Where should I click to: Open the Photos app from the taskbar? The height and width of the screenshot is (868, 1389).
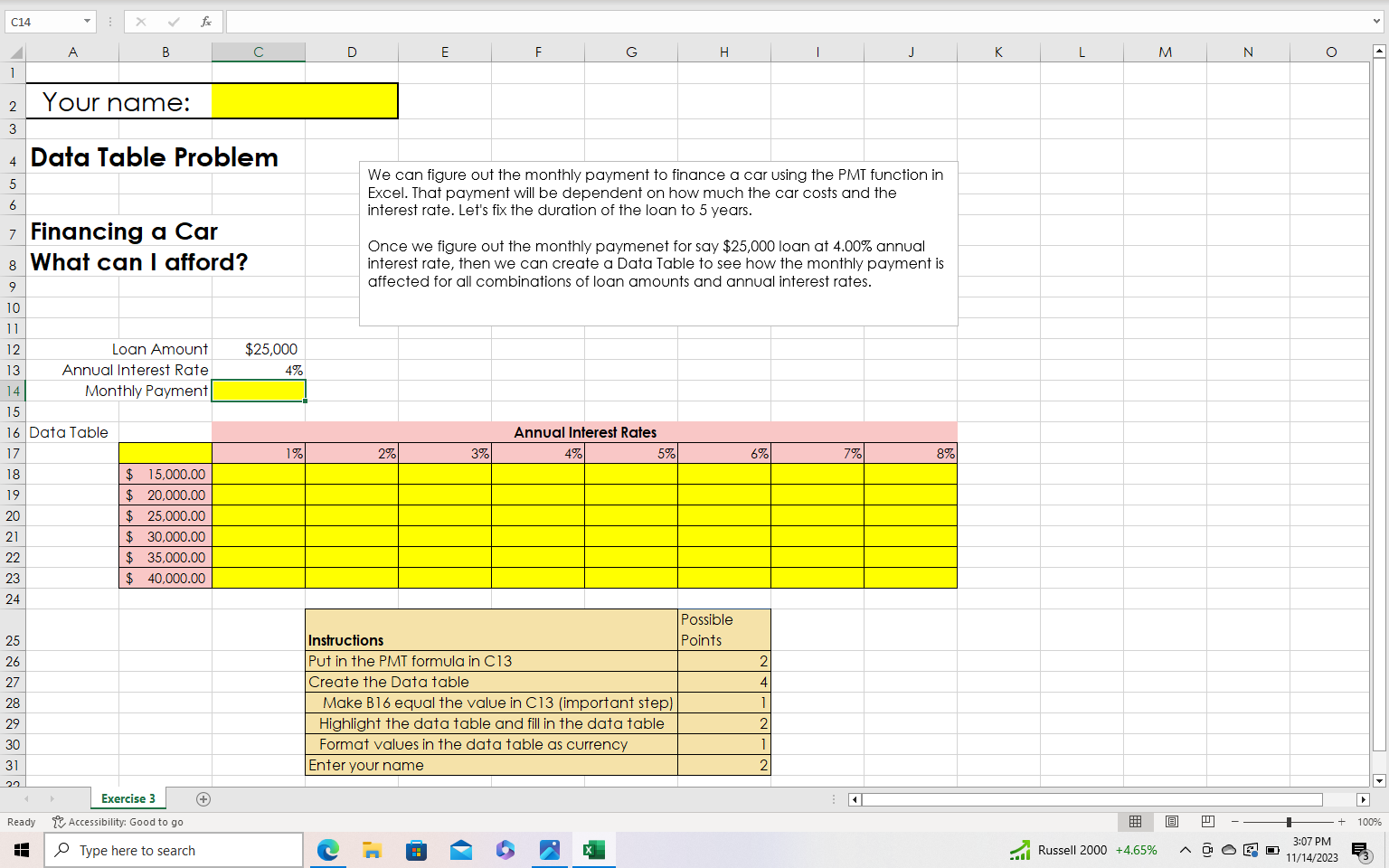549,850
